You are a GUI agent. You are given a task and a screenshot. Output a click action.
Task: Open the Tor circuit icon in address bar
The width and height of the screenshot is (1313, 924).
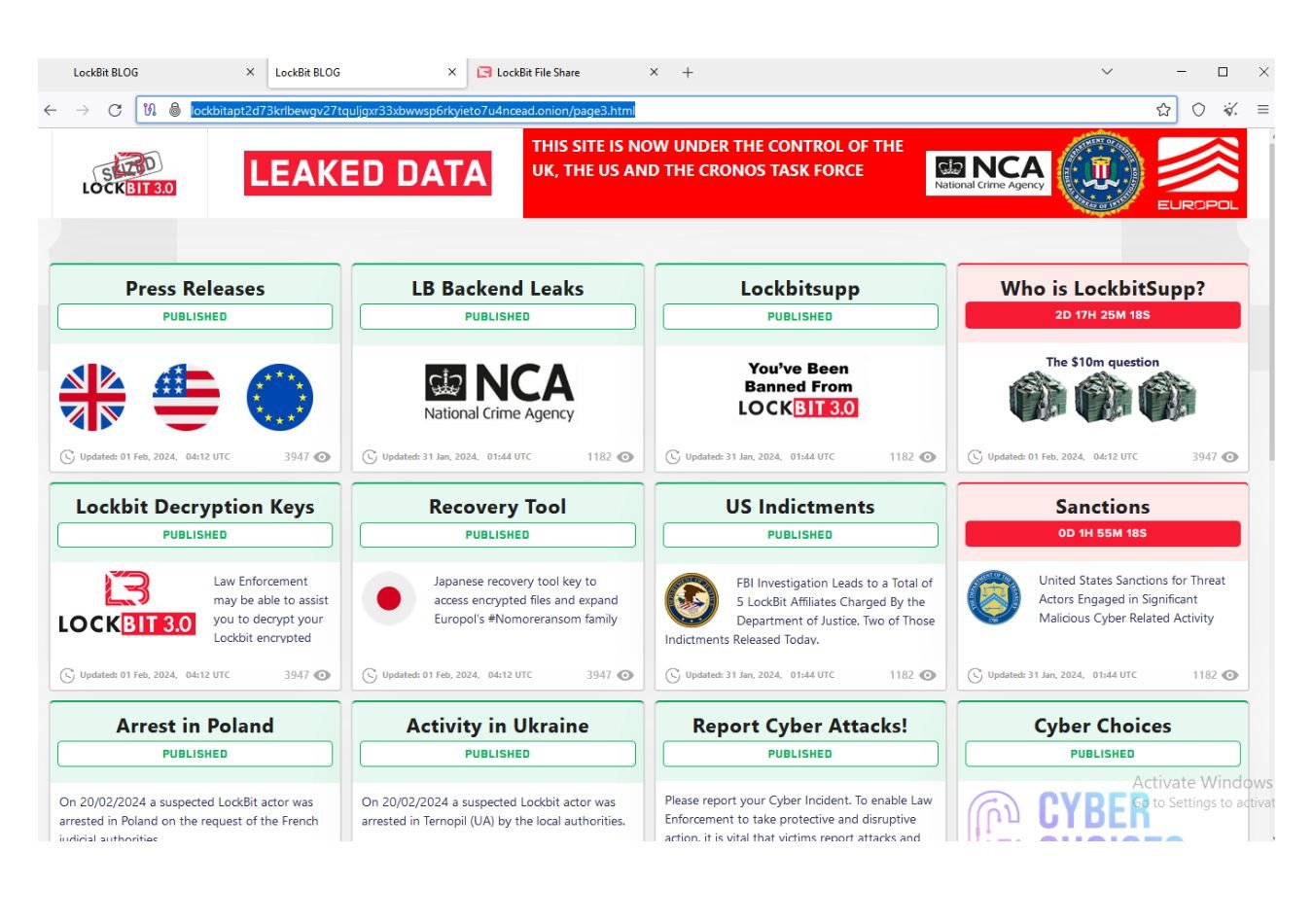pos(150,110)
